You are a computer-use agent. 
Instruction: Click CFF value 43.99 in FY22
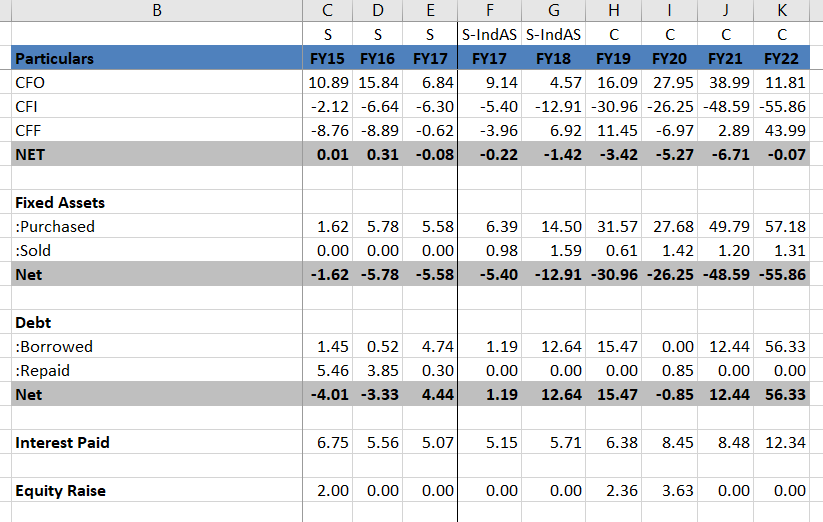[786, 130]
